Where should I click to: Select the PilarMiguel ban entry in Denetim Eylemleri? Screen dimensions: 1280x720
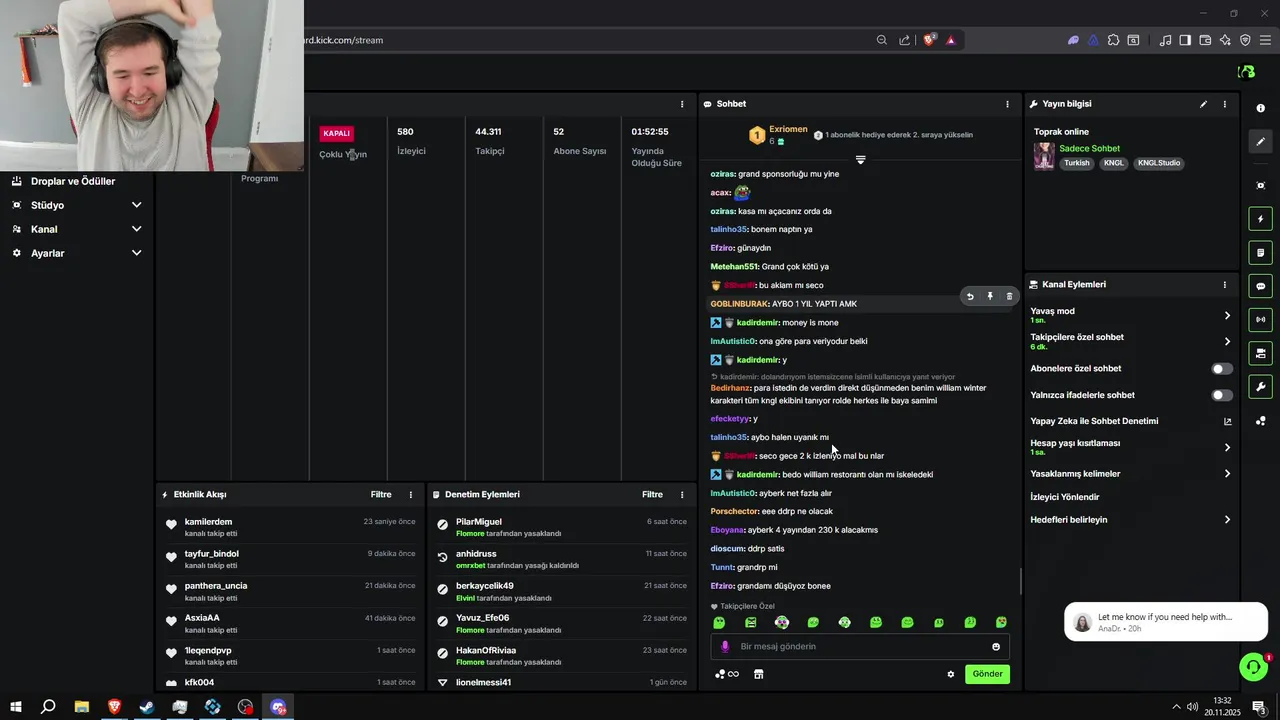pos(560,528)
